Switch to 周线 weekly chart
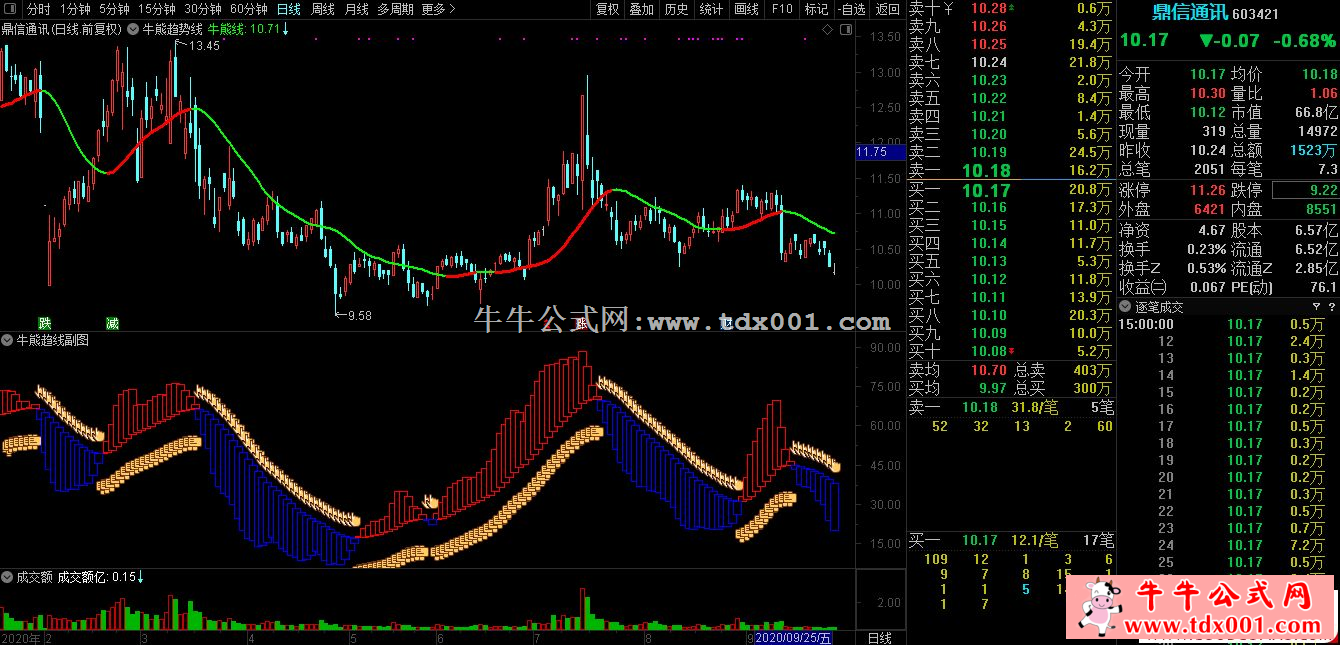 pyautogui.click(x=322, y=9)
